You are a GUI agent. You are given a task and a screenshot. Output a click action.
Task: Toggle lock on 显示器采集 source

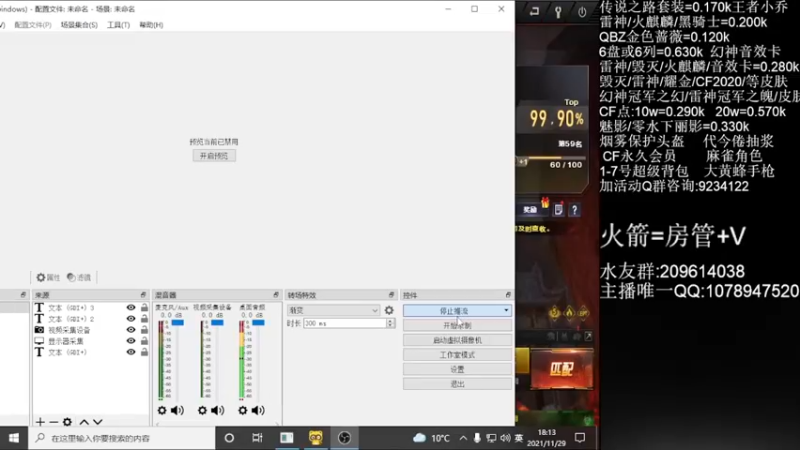point(144,341)
